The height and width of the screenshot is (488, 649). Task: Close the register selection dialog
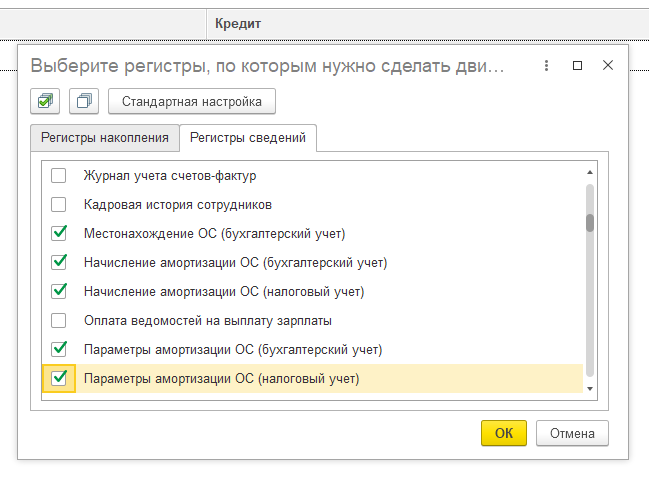608,65
